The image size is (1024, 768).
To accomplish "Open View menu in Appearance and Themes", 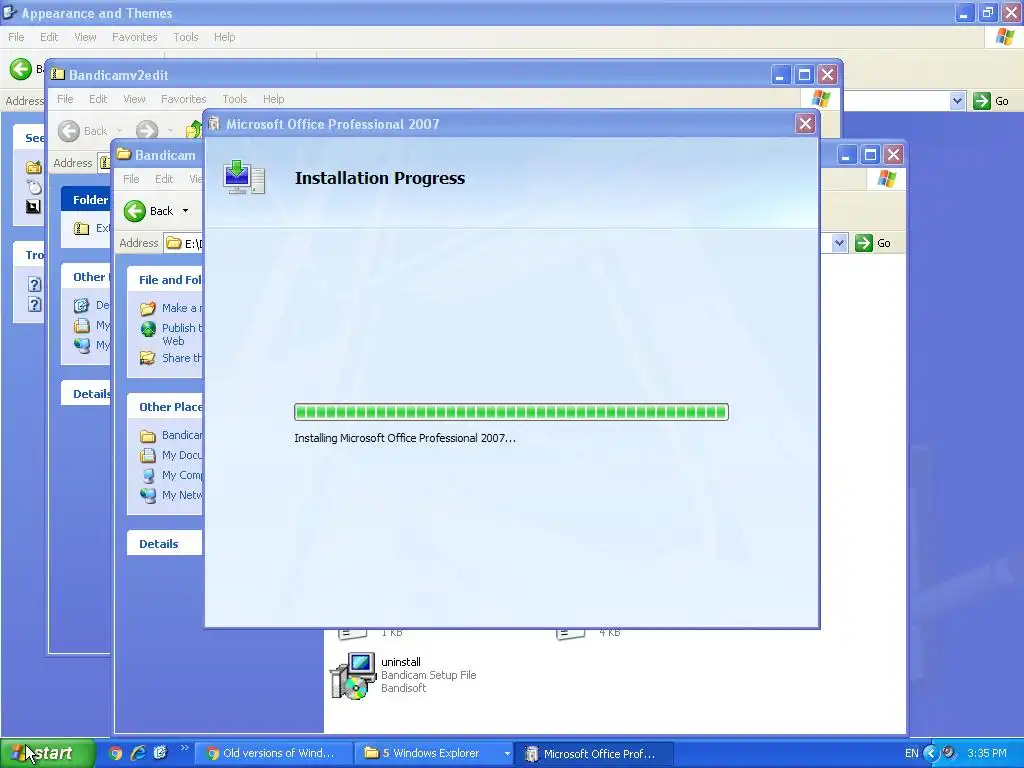I will coord(85,37).
